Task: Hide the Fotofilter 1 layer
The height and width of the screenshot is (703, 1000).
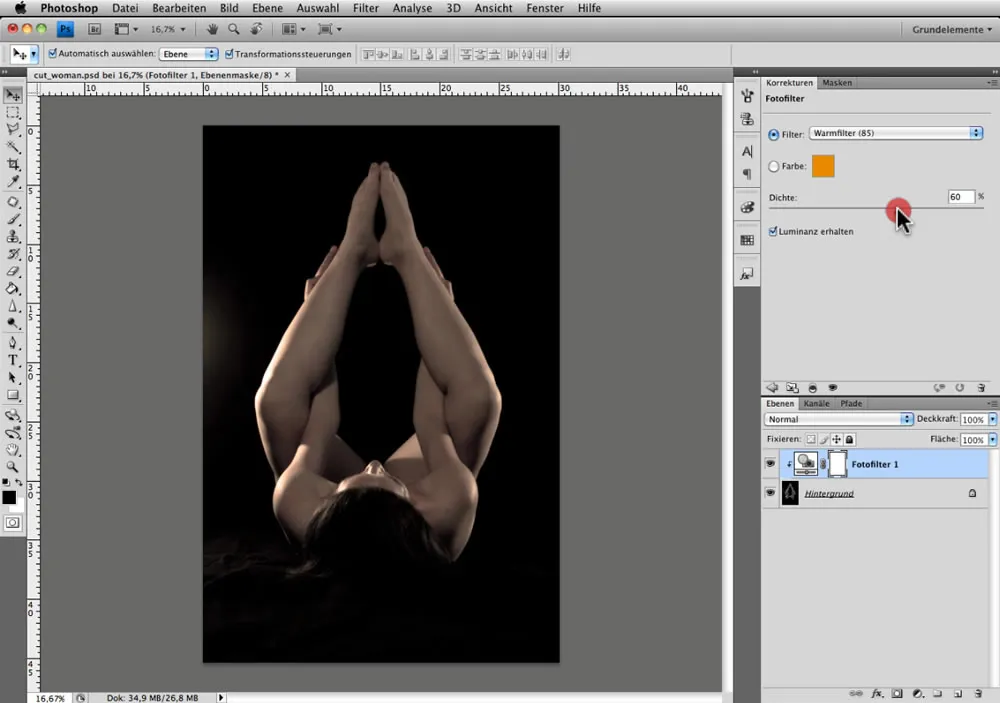Action: tap(770, 464)
